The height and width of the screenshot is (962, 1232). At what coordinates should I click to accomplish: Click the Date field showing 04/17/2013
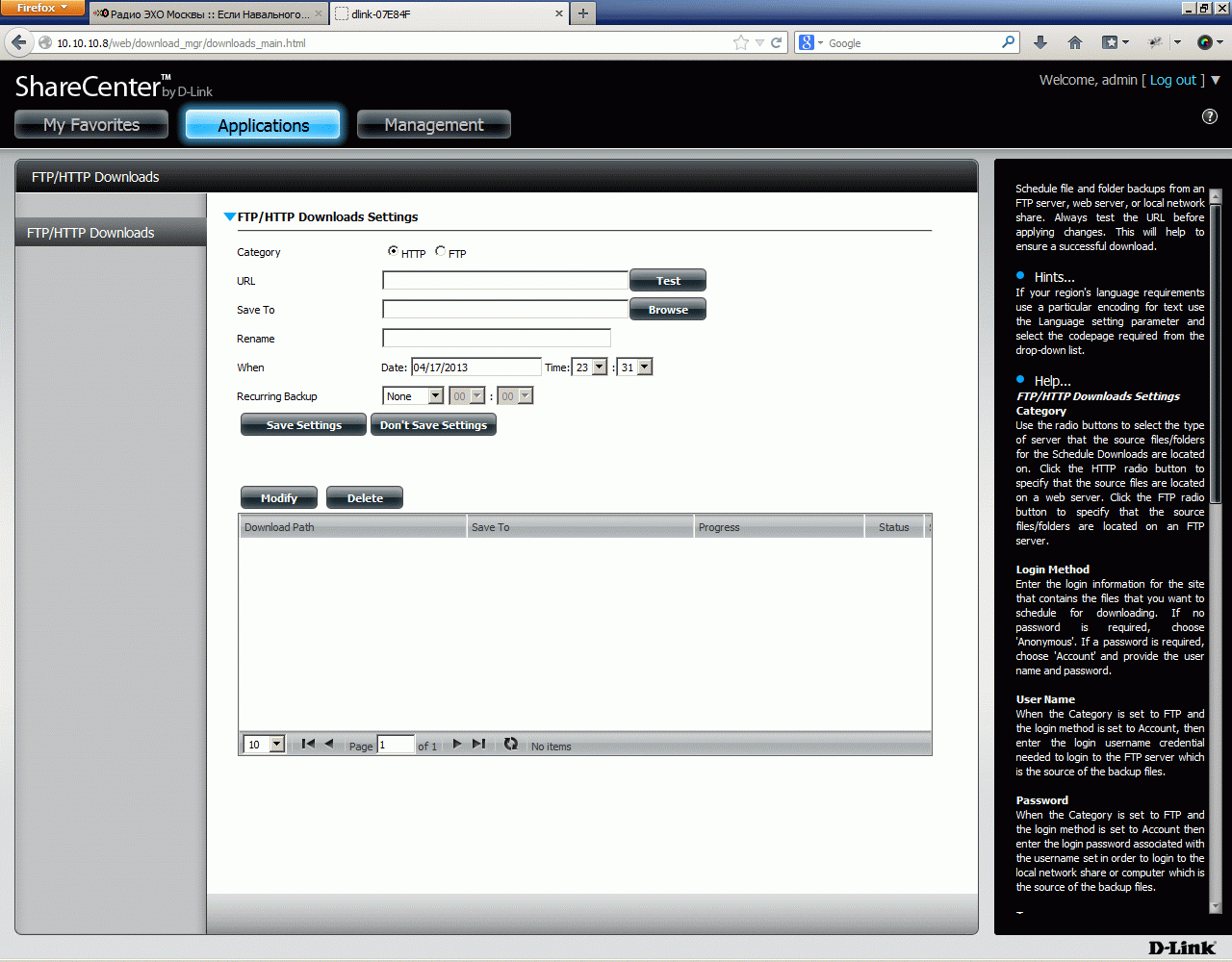476,367
